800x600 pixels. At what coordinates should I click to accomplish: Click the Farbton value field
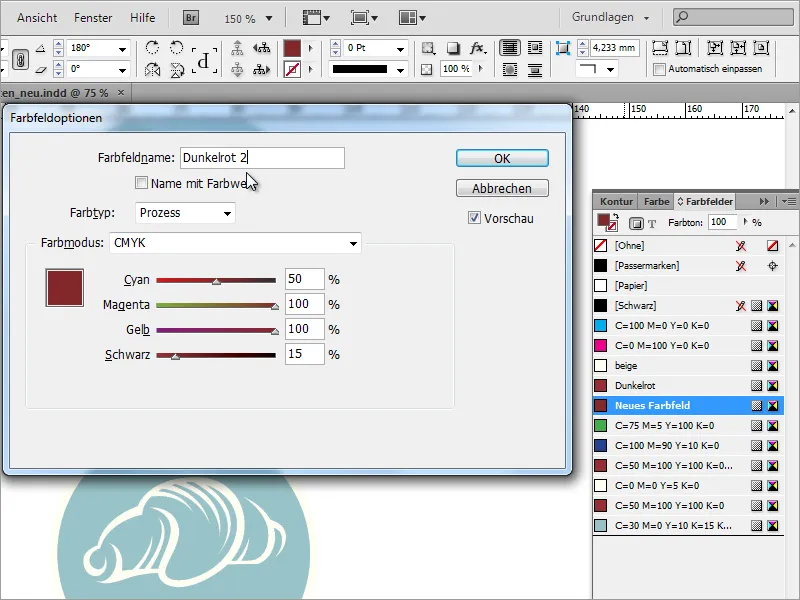pyautogui.click(x=722, y=222)
